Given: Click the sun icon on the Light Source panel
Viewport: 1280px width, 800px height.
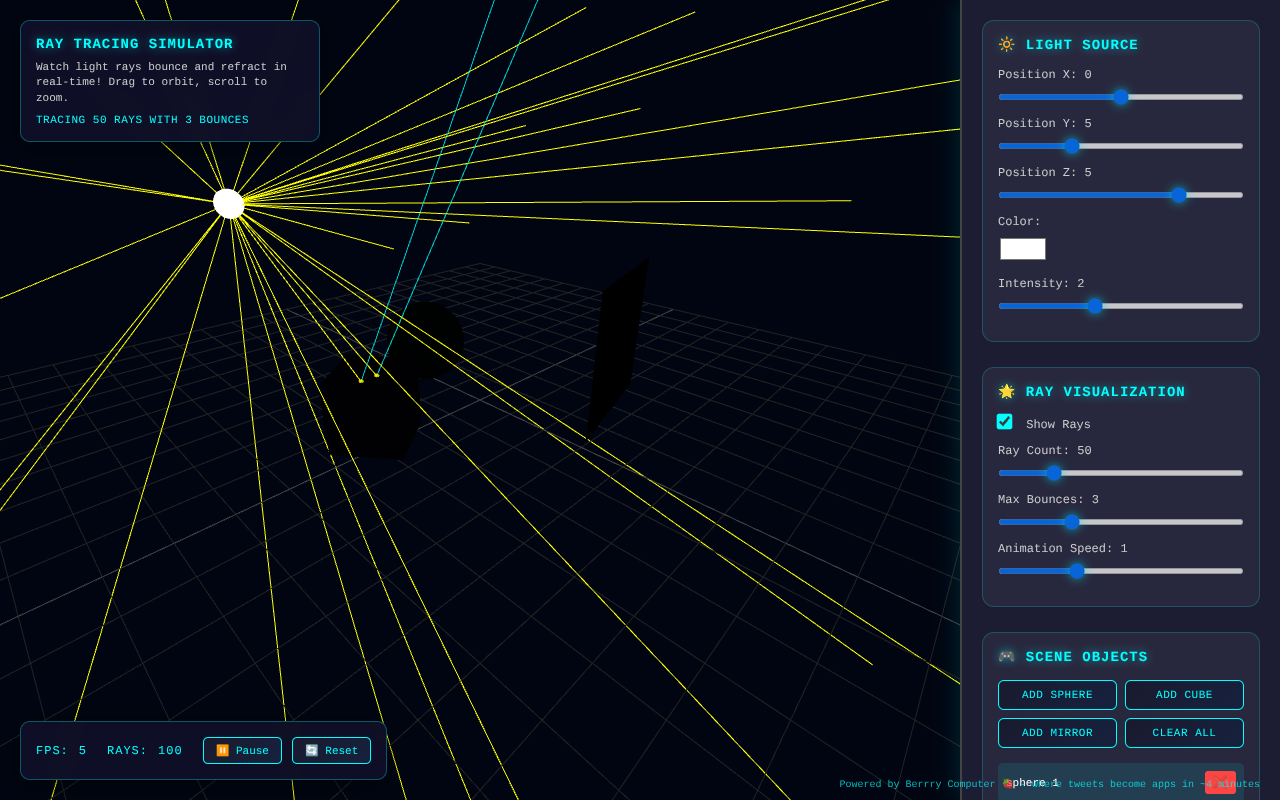Looking at the screenshot, I should click(1005, 44).
